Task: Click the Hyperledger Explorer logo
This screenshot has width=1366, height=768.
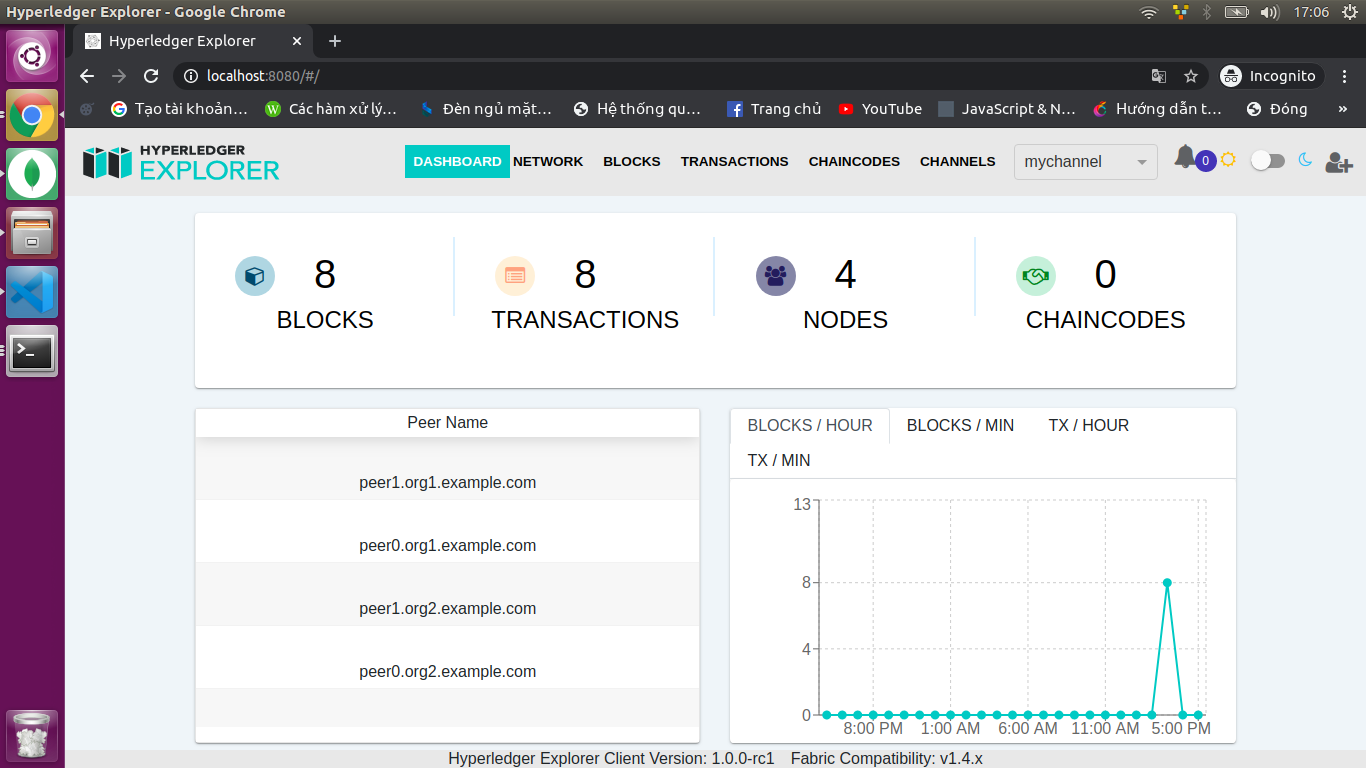Action: 181,163
